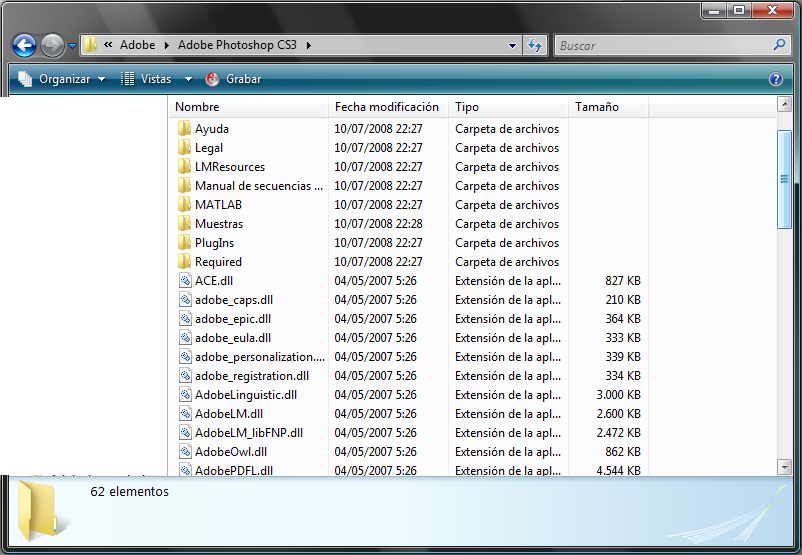This screenshot has width=802, height=555.
Task: Click the 2.472 KB size cell
Action: click(x=618, y=433)
